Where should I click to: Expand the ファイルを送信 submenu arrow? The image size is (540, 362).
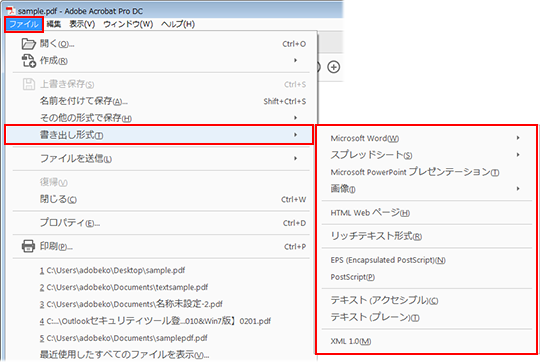(x=295, y=158)
